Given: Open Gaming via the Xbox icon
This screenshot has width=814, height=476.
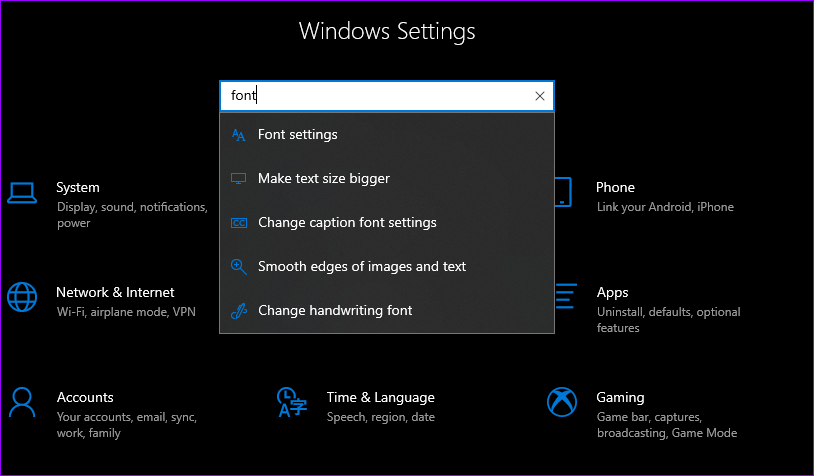Looking at the screenshot, I should (561, 402).
